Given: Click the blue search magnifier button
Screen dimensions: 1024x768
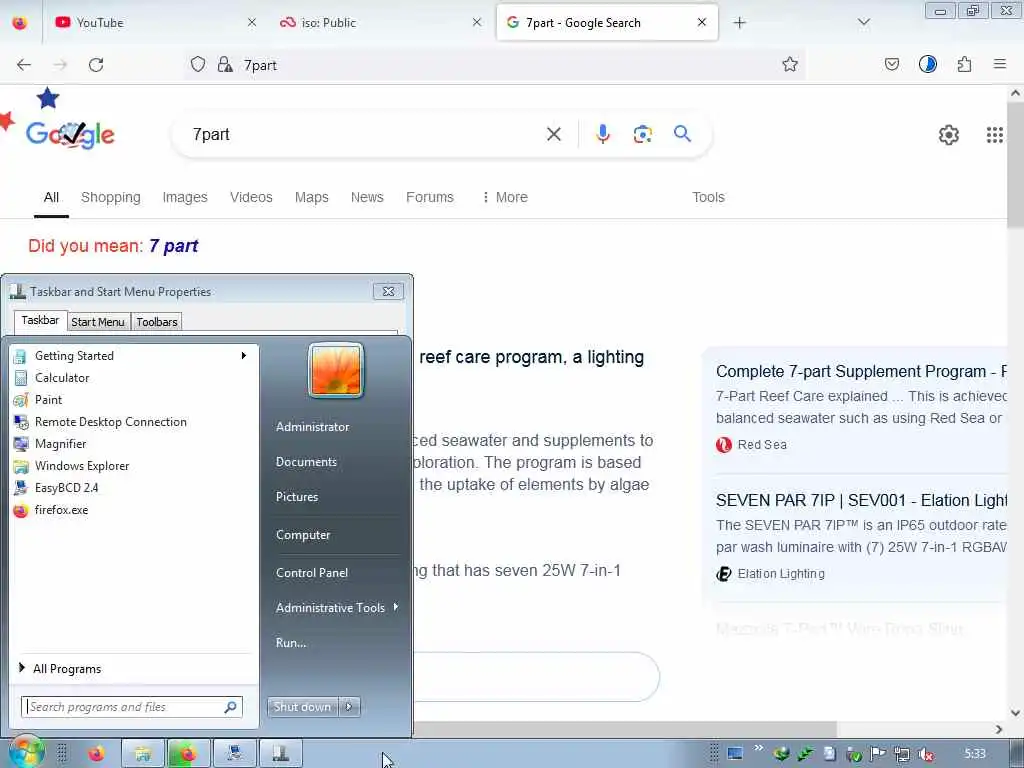Looking at the screenshot, I should (682, 134).
